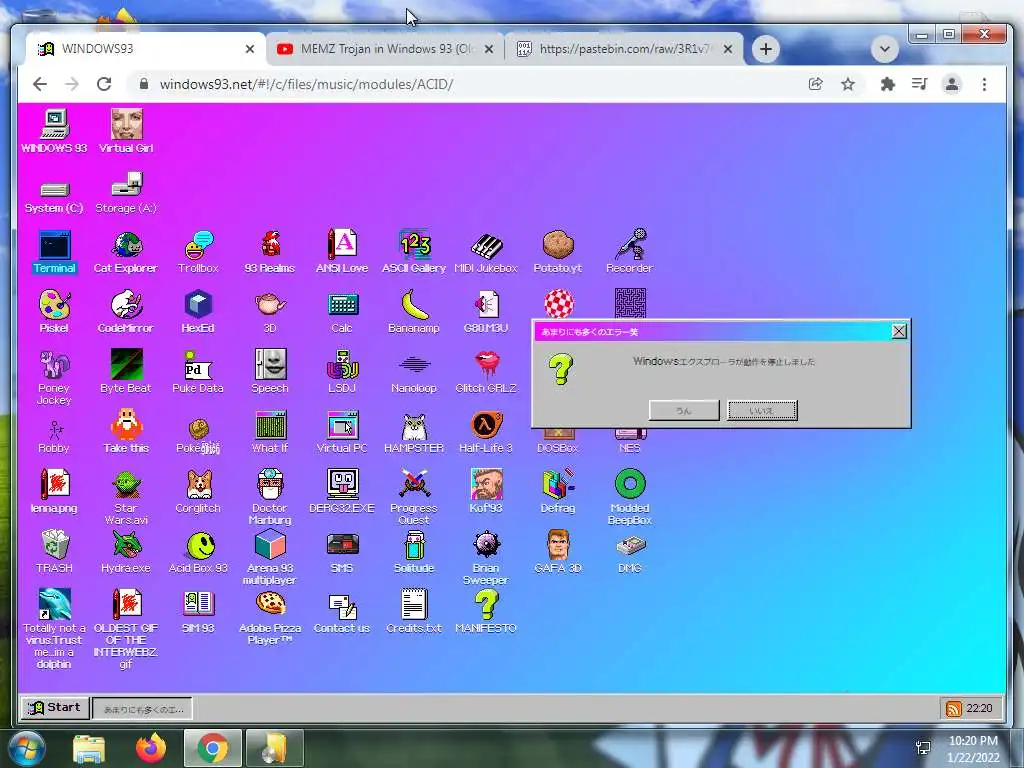Launch Defrag icon
Screen dimensions: 1024x768
pos(558,492)
